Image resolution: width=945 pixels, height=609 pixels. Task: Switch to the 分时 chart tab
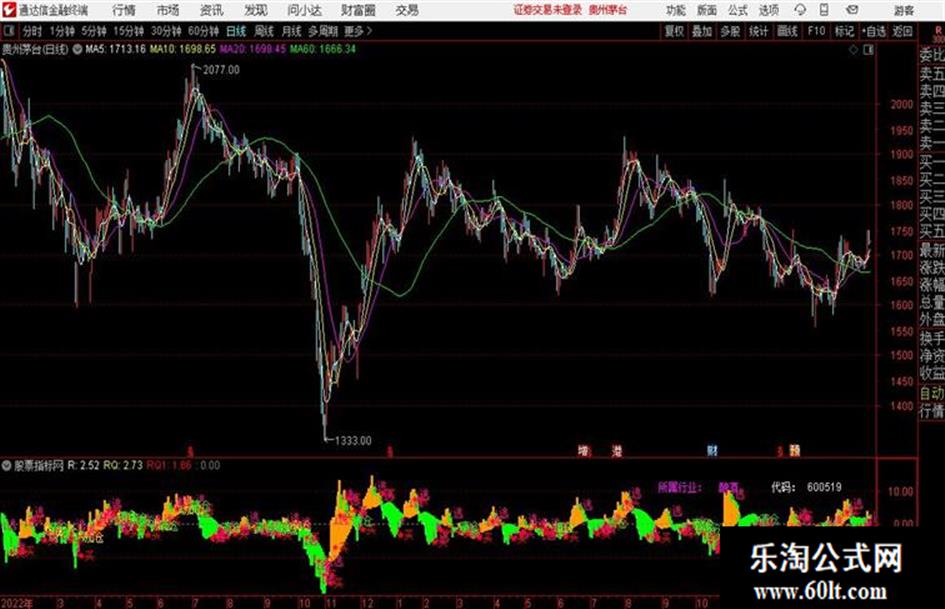point(33,31)
